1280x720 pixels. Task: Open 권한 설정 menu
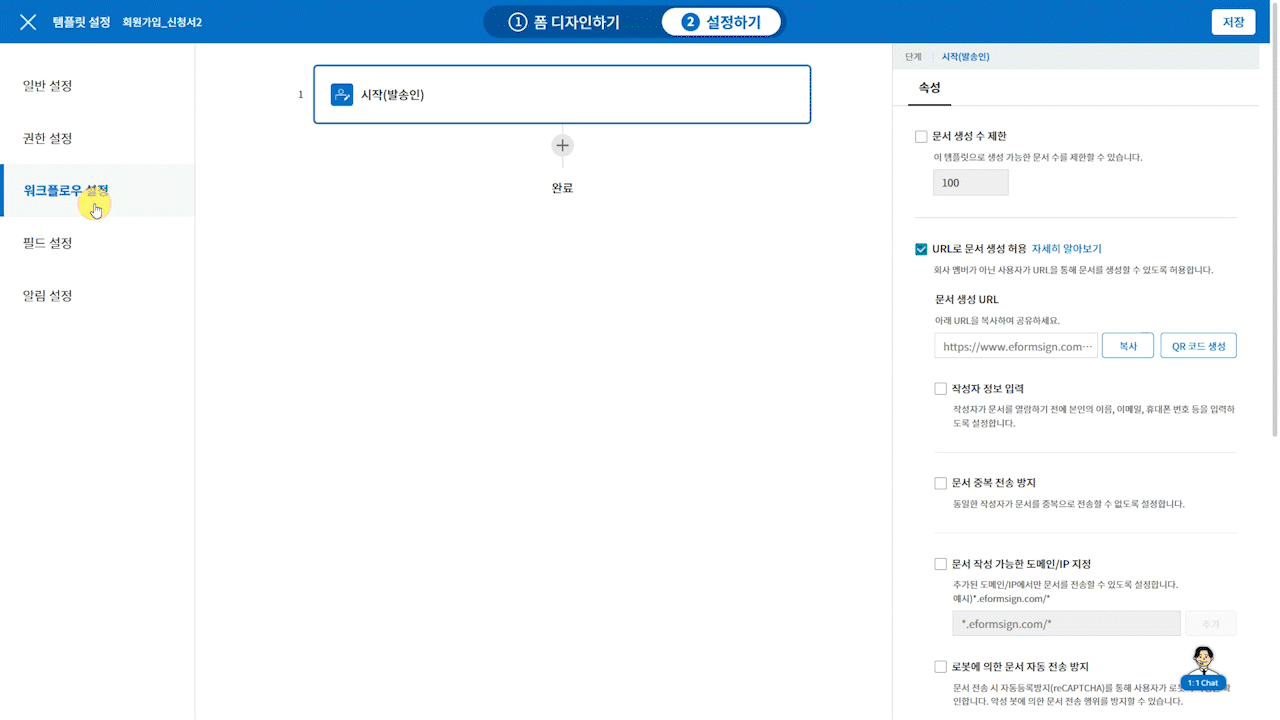[48, 138]
